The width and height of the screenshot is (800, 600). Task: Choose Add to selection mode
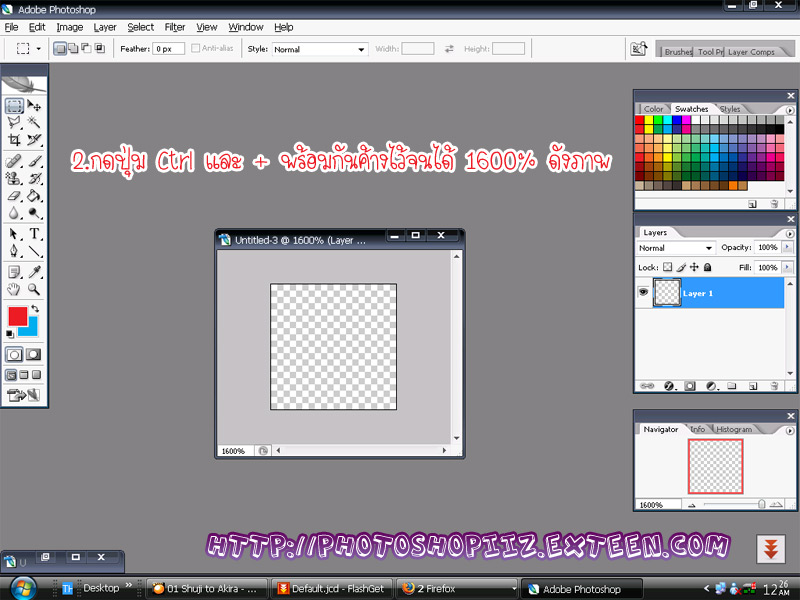[73, 48]
